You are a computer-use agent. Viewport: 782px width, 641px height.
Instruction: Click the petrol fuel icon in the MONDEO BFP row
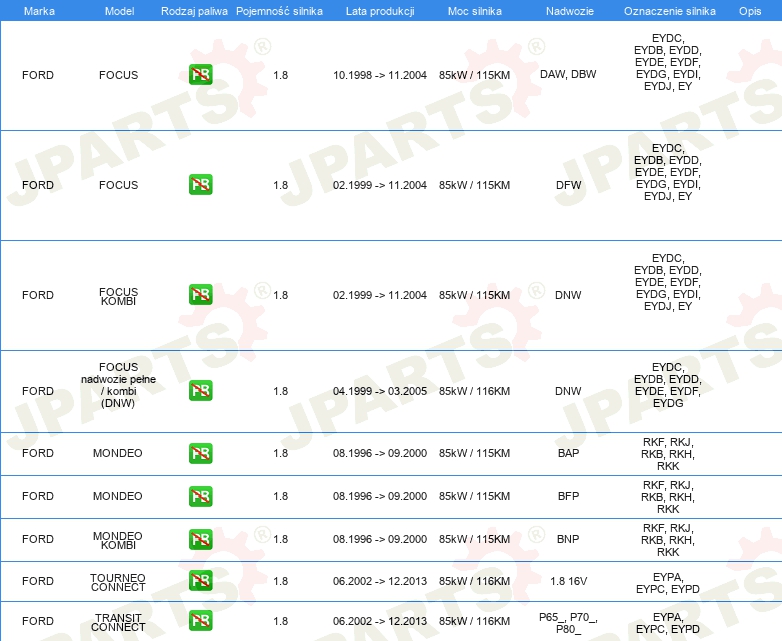(x=200, y=496)
